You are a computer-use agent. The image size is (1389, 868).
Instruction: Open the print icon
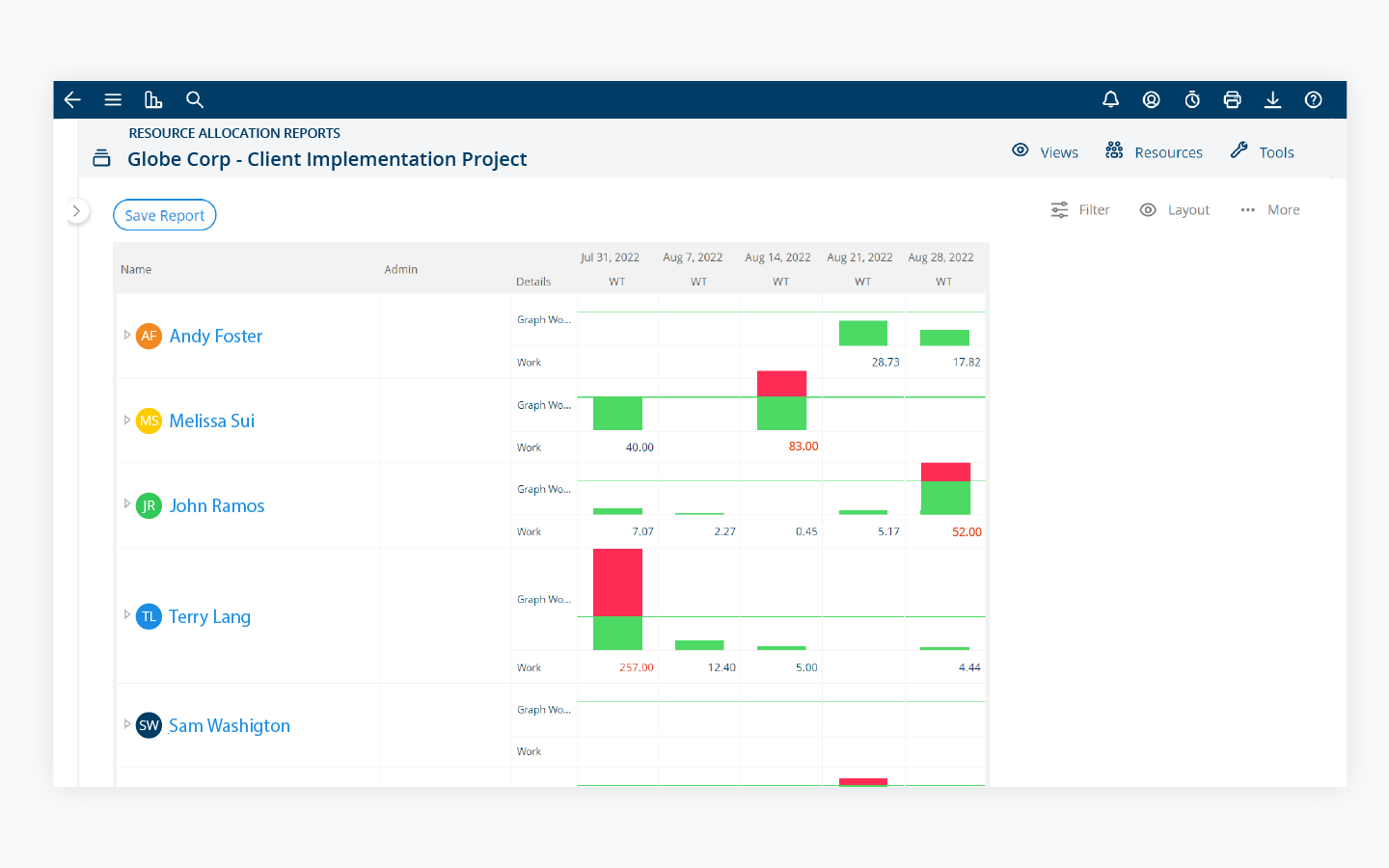[1232, 99]
